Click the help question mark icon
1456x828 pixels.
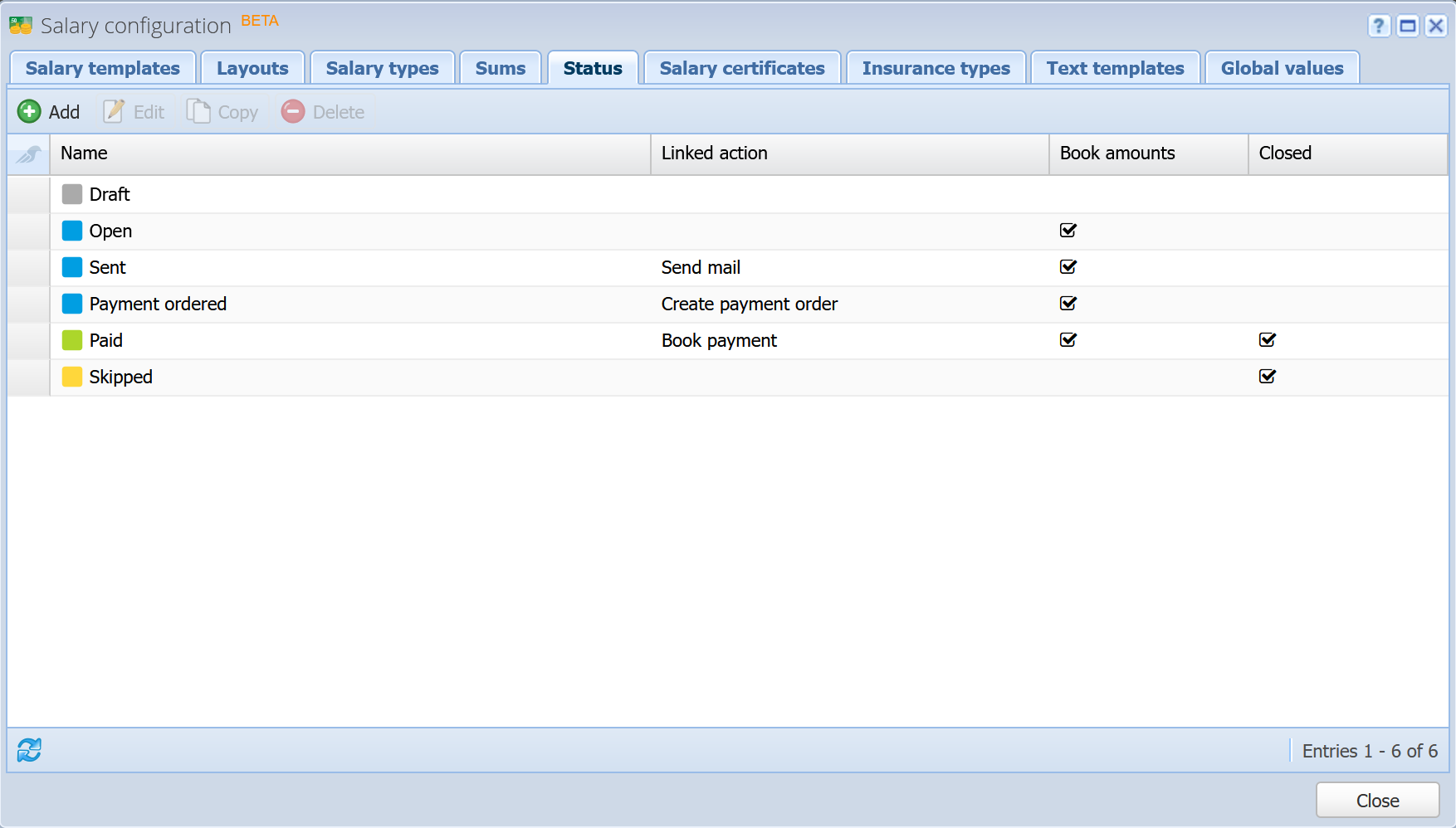pyautogui.click(x=1379, y=26)
